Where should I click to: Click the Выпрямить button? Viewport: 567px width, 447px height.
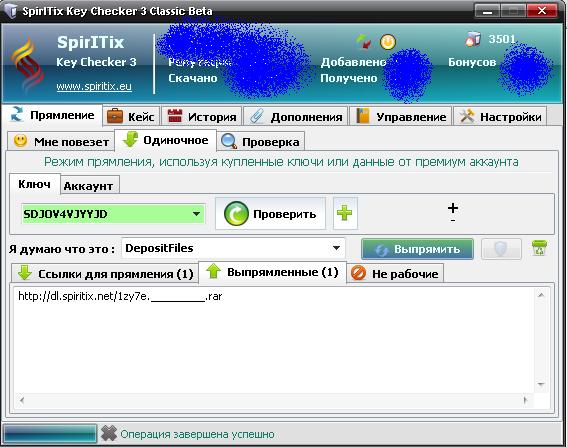click(417, 249)
